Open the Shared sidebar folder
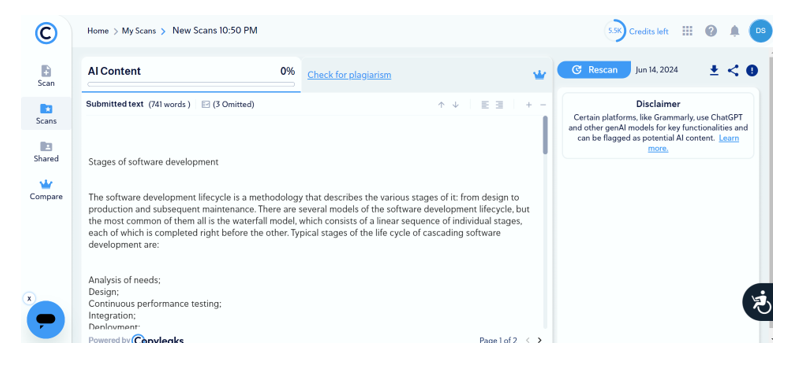Viewport: 795px width, 366px height. [46, 152]
